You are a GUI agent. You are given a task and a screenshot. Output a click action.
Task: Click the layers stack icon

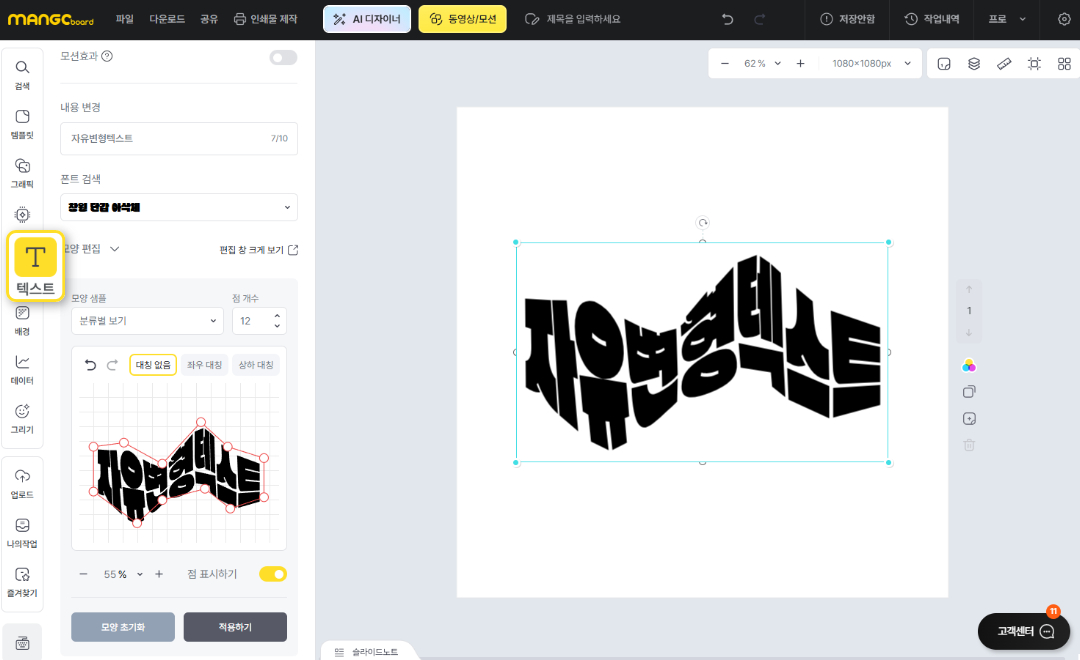(x=973, y=64)
